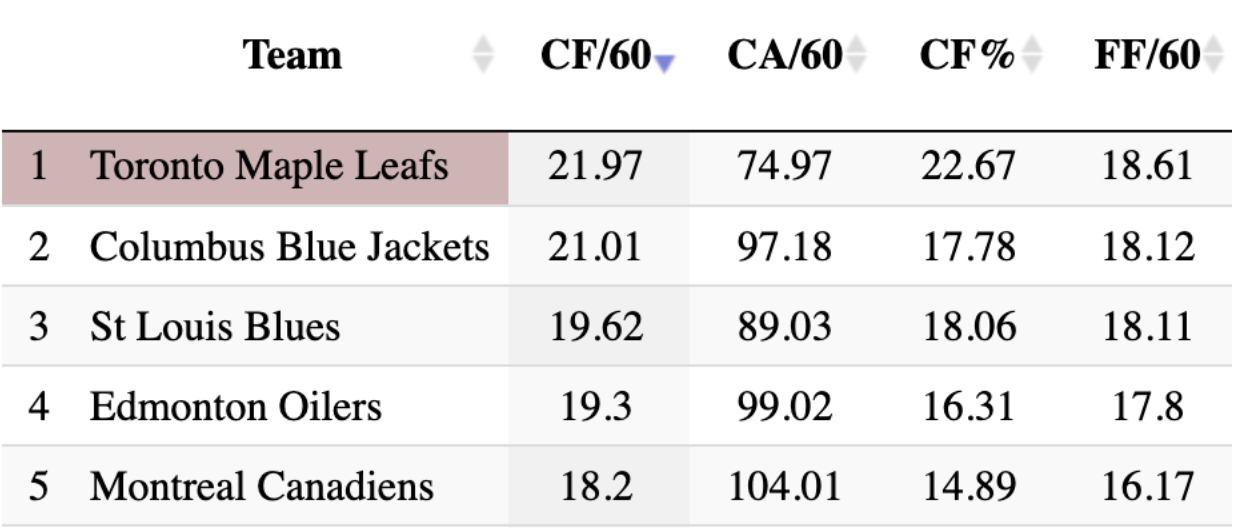The width and height of the screenshot is (1236, 528).
Task: Click the Montreal Canadiens team name
Action: point(261,487)
